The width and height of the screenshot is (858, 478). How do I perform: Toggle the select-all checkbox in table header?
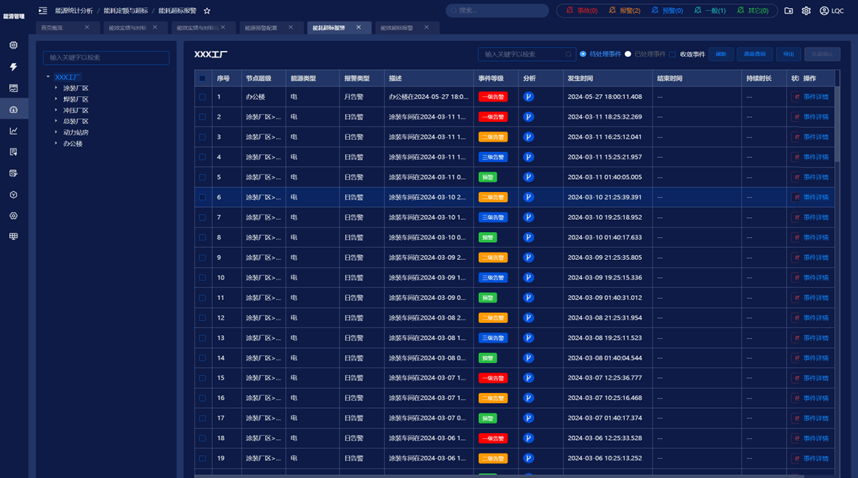(x=202, y=78)
